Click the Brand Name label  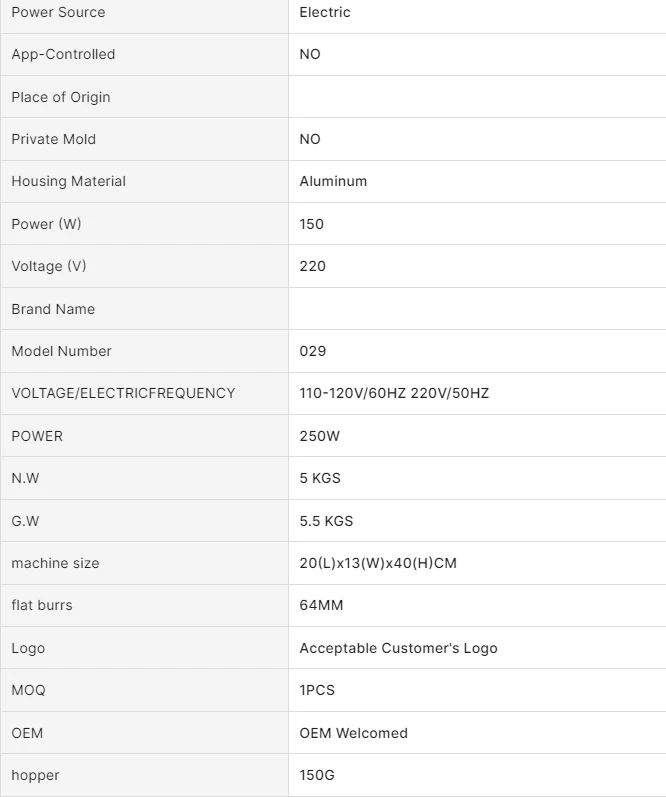[54, 309]
